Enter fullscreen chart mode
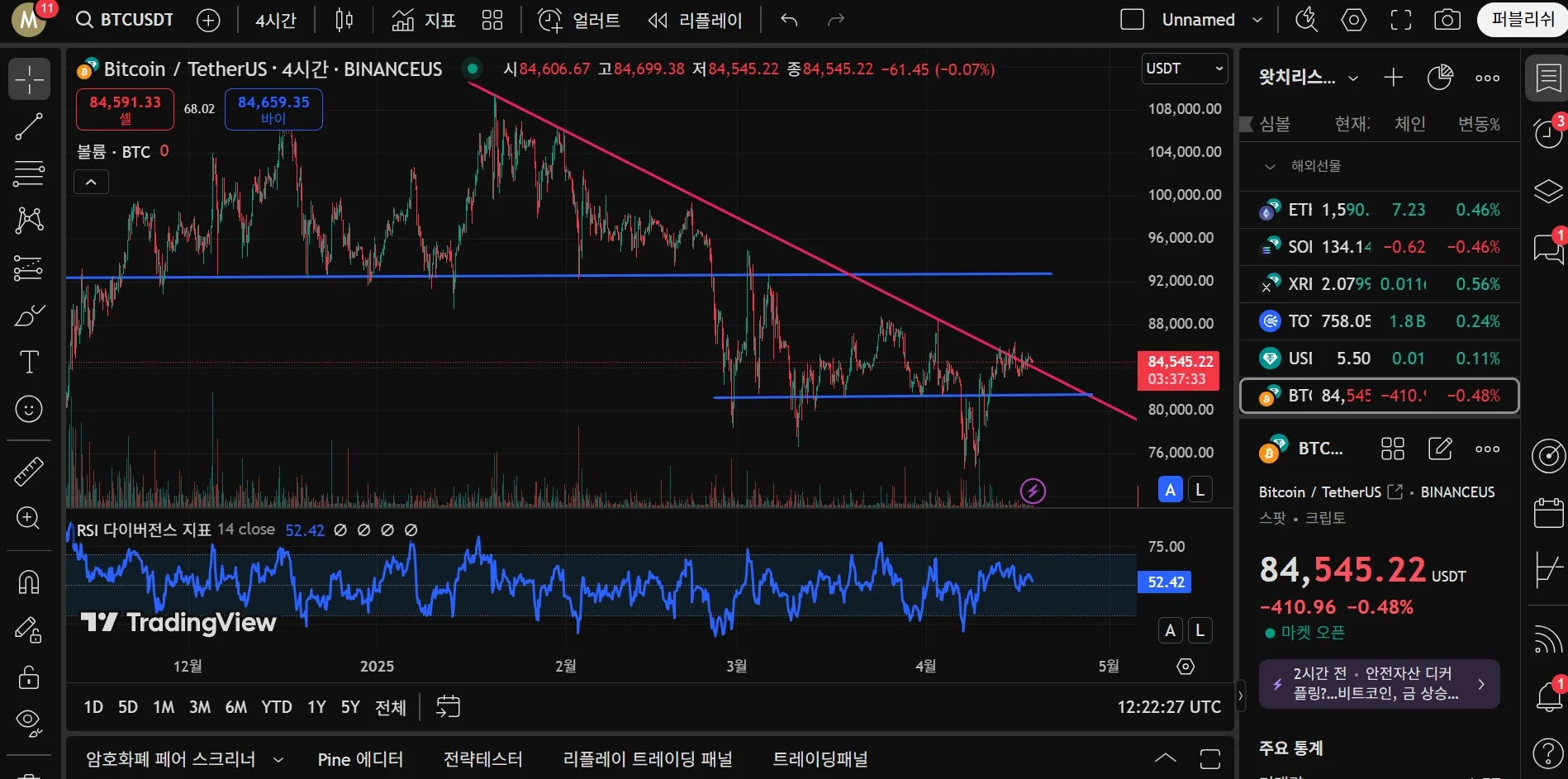 [1401, 20]
